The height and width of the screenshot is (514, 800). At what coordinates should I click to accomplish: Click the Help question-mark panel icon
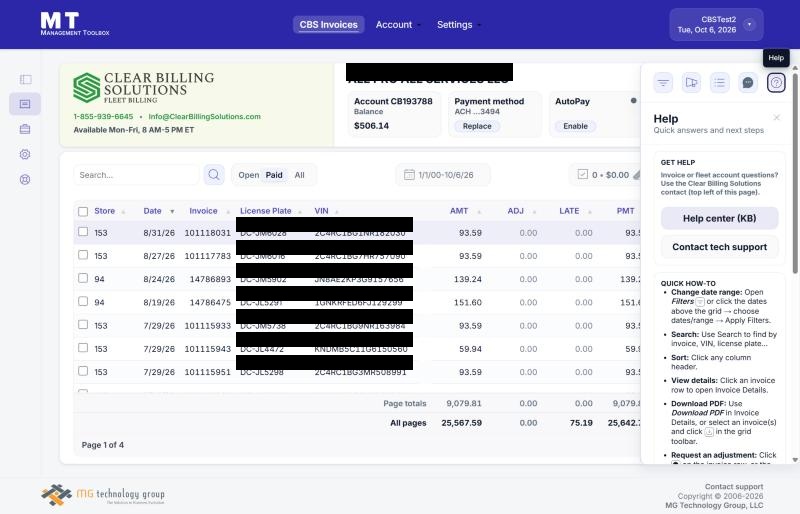pos(776,83)
